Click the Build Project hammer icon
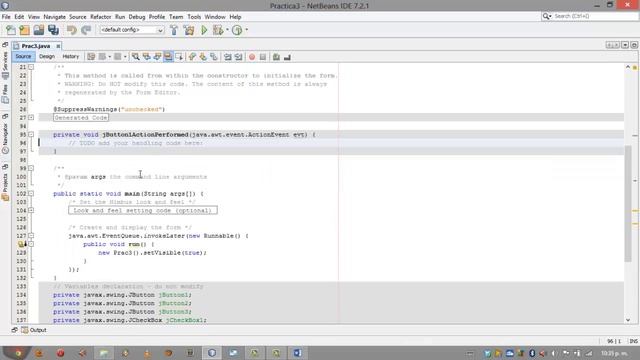The width and height of the screenshot is (640, 360). click(x=174, y=30)
